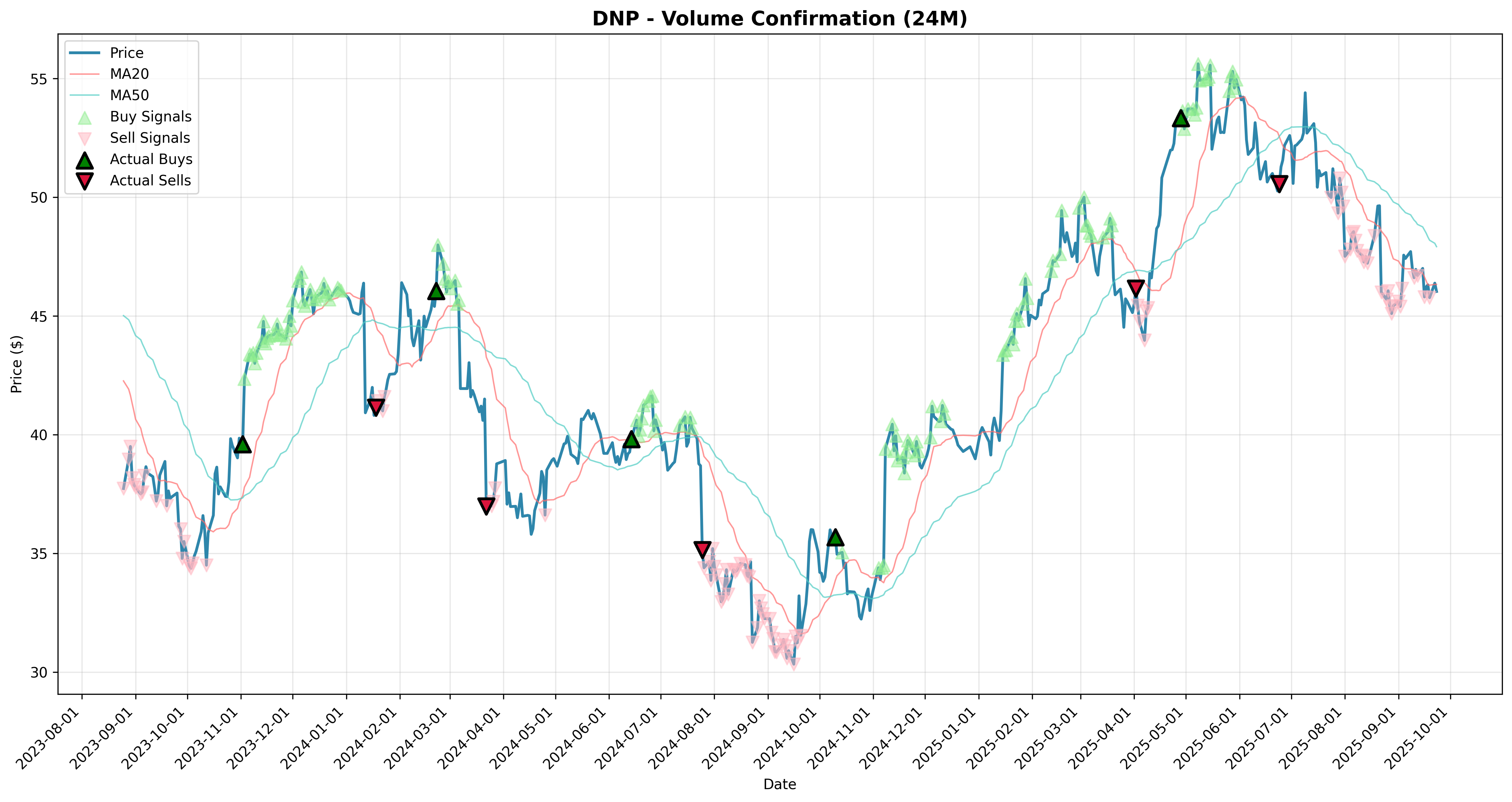Click the actual sell marker in mid-January 2024

pyautogui.click(x=376, y=407)
